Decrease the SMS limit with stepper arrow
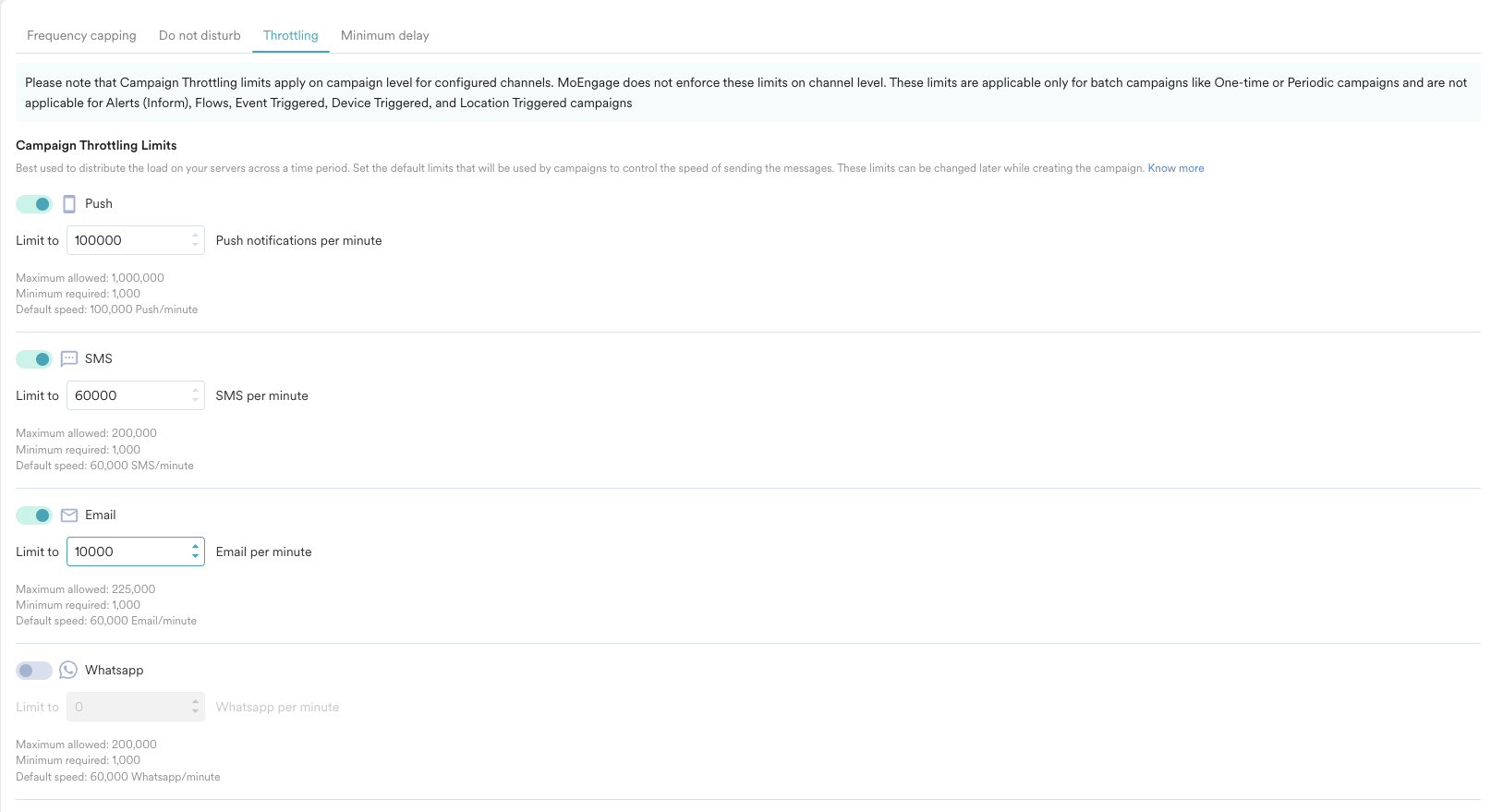The image size is (1491, 812). (195, 400)
